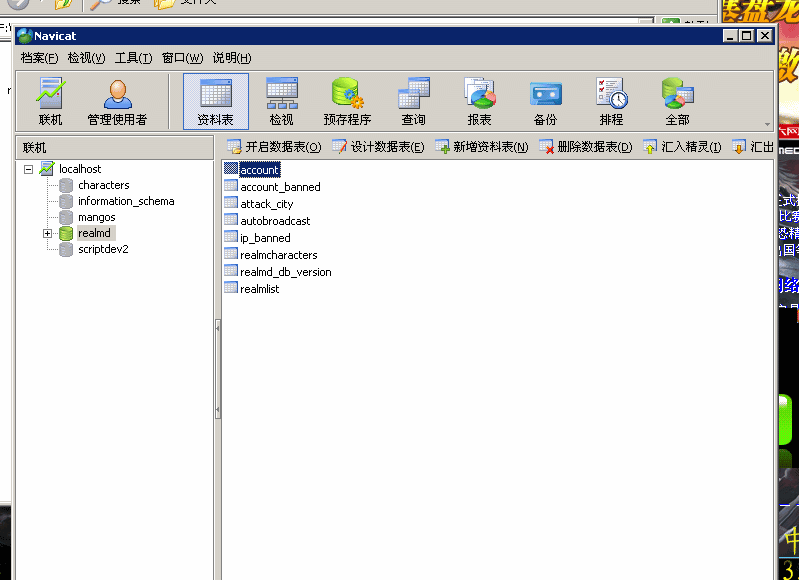
Task: Click the splitter collapse handle between panes
Action: point(218,368)
